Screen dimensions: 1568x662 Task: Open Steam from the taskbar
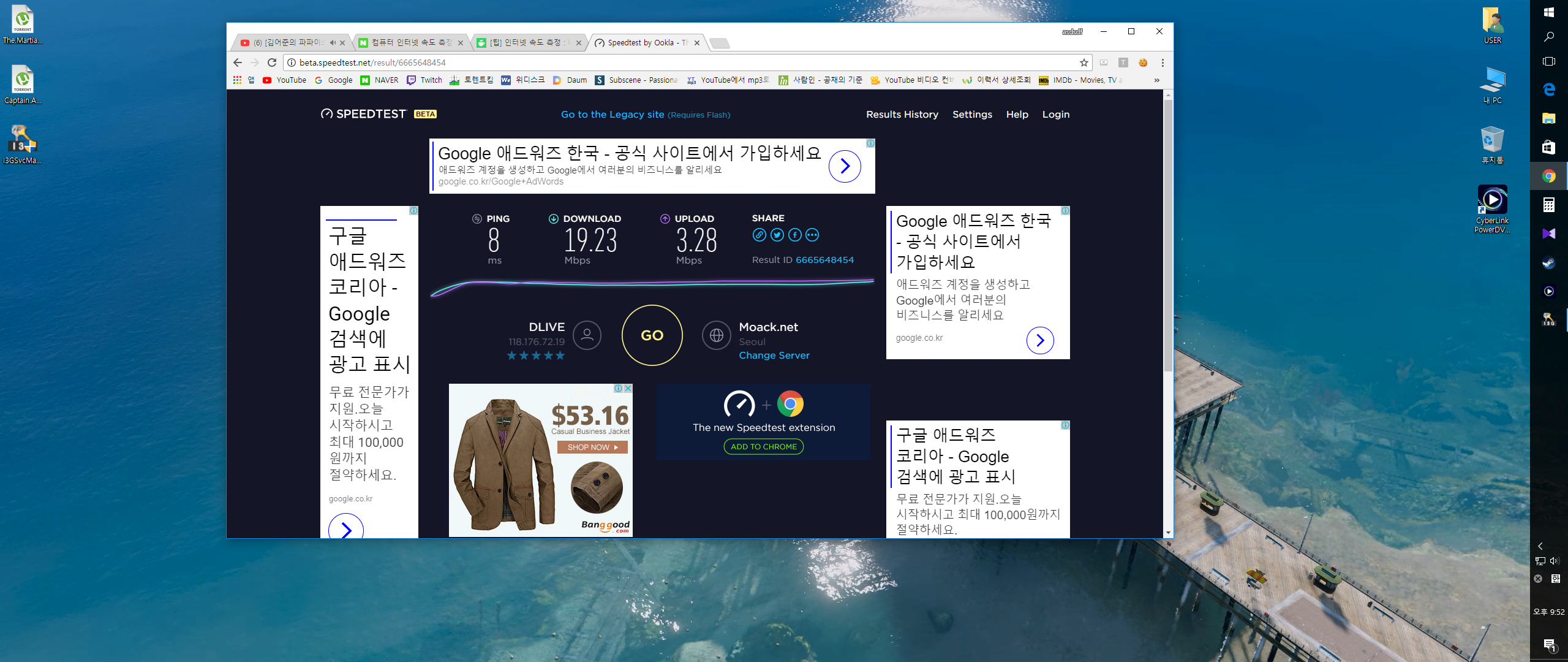pos(1548,262)
